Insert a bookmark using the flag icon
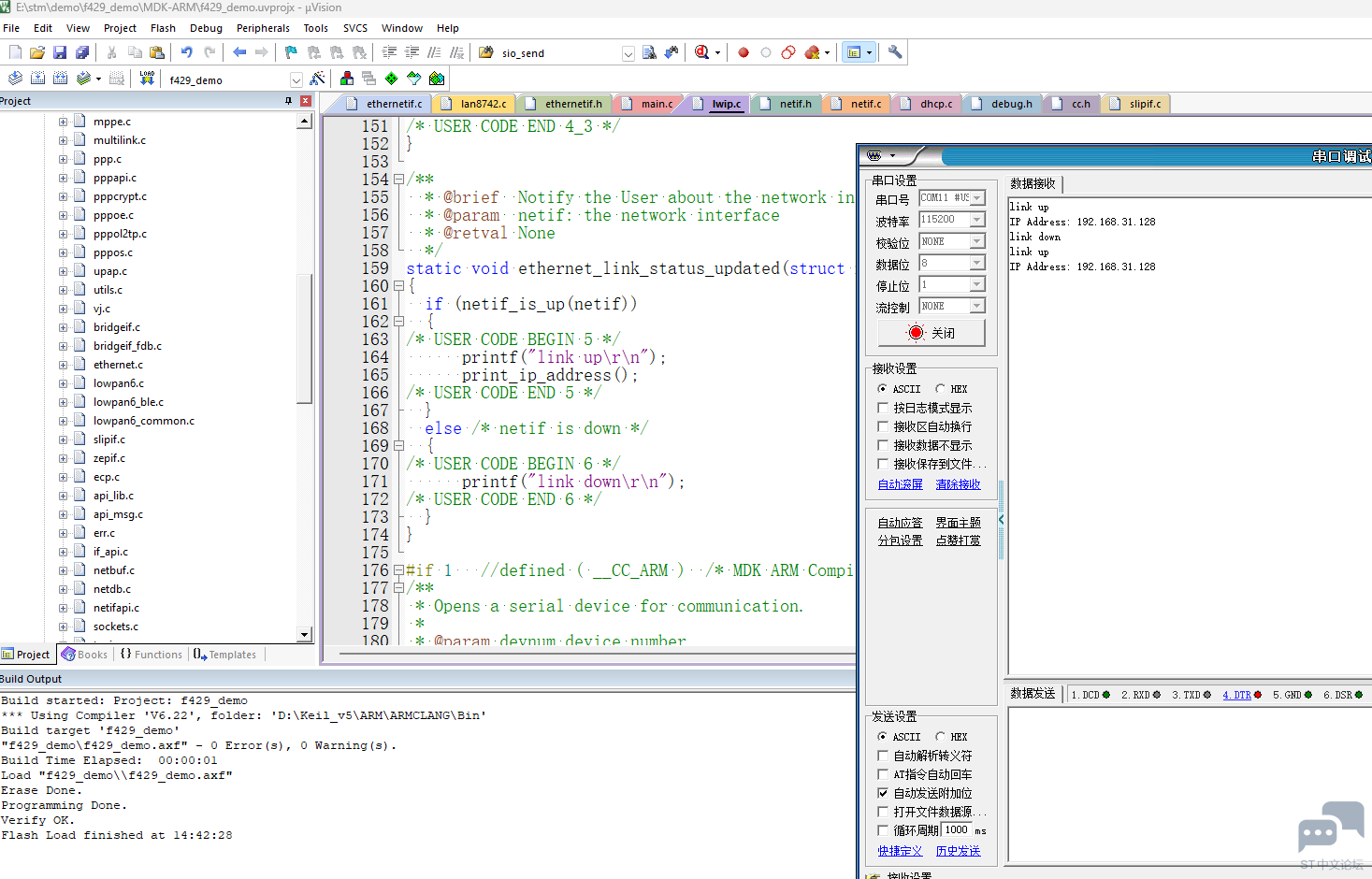 pyautogui.click(x=291, y=52)
